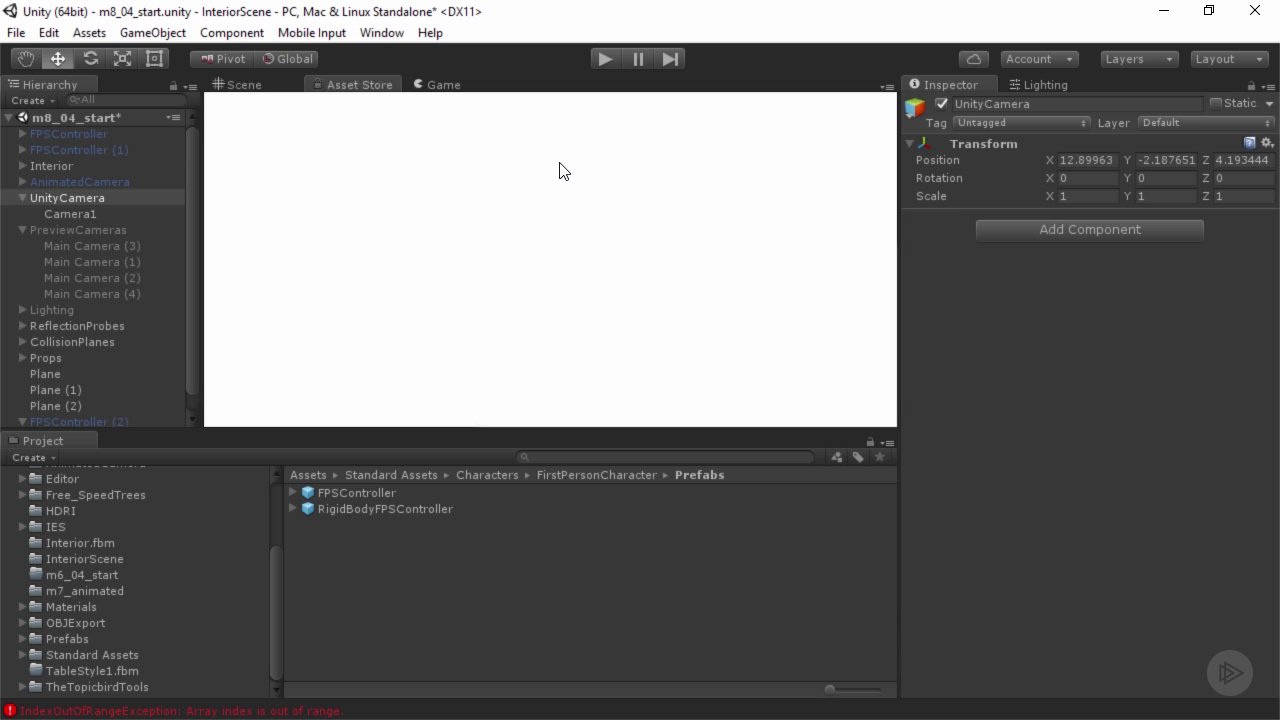Open Hierarchy Create dropdown

tap(33, 101)
